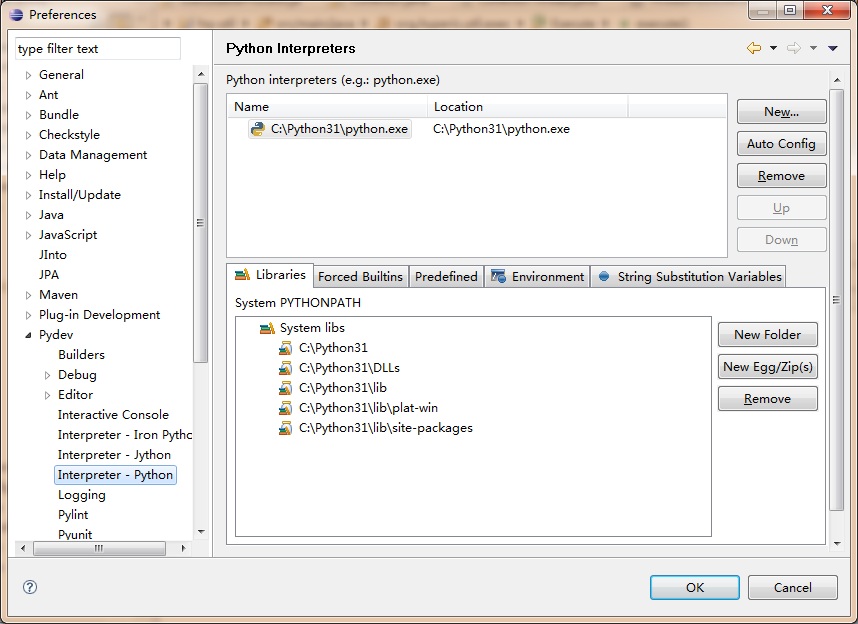Click the Cancel button

pyautogui.click(x=793, y=587)
